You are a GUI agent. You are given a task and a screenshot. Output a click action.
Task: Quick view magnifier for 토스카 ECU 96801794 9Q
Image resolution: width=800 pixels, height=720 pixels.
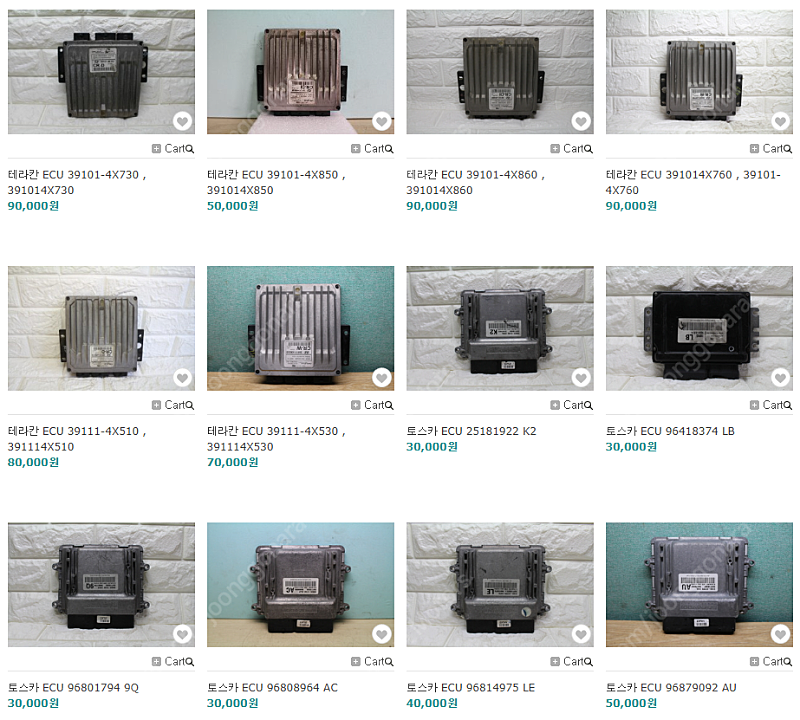click(x=190, y=662)
